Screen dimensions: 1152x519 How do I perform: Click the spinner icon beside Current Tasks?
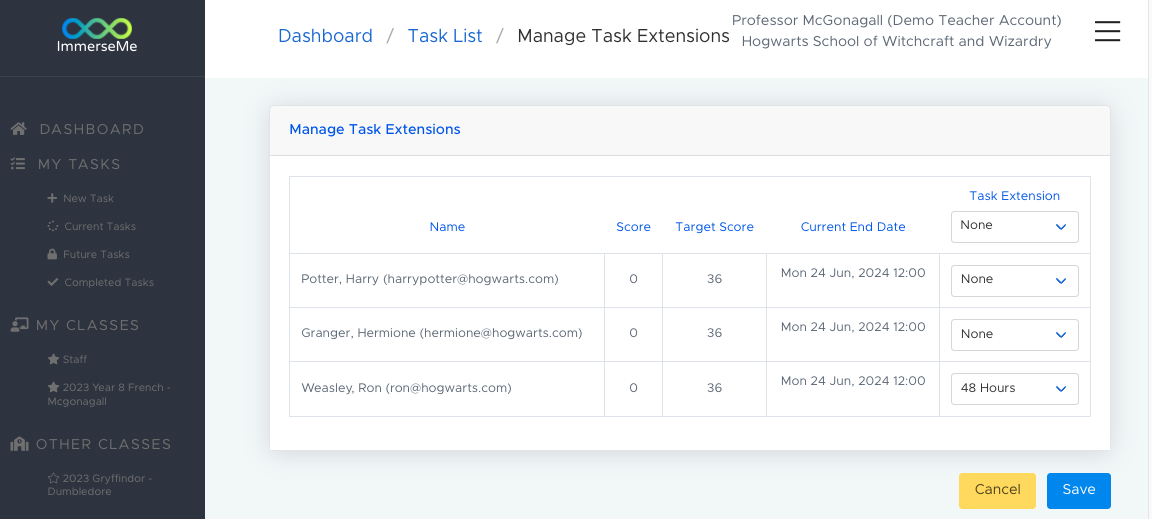pos(52,226)
